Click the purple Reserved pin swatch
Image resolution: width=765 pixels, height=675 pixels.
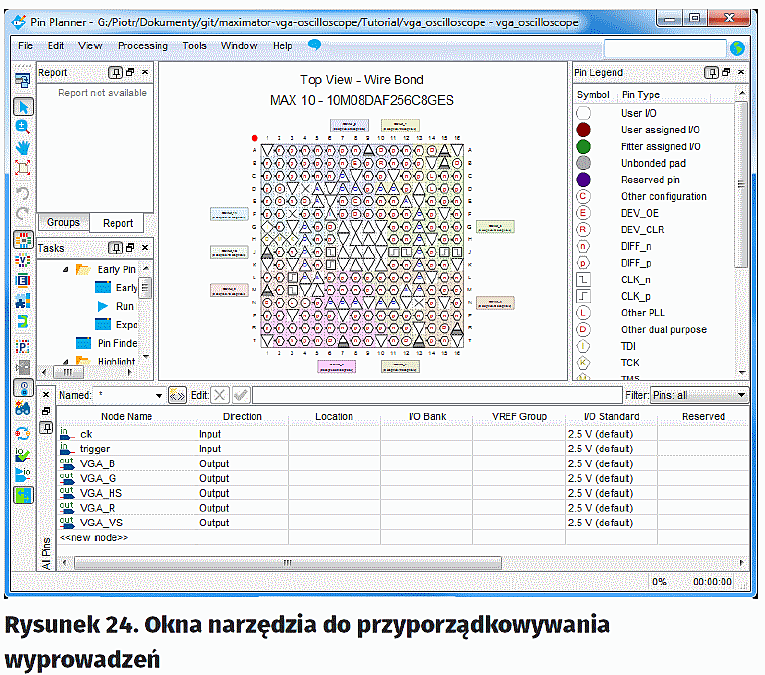click(x=584, y=180)
